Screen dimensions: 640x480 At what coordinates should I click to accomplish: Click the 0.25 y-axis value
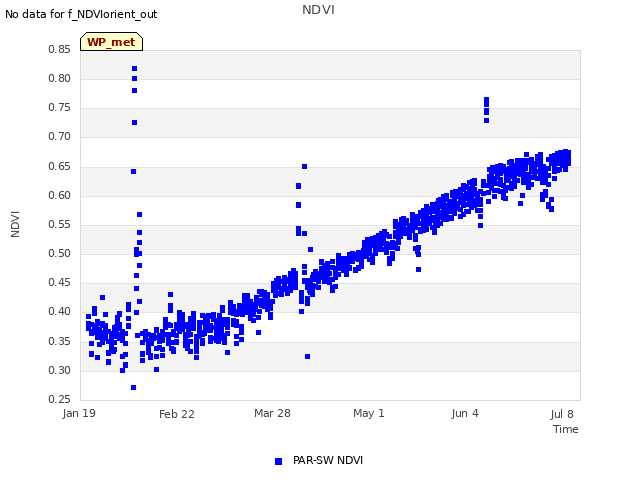[x=60, y=399]
